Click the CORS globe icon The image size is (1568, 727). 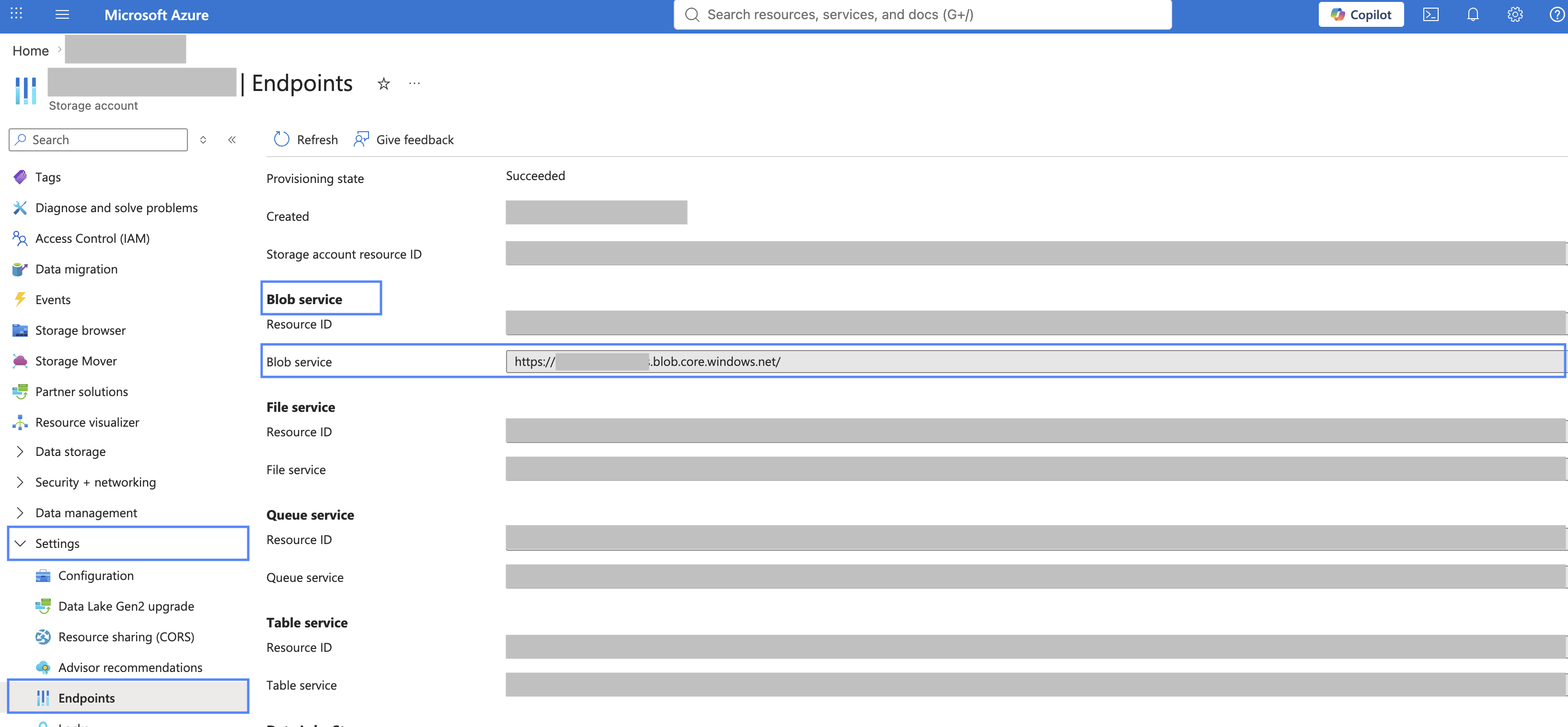[43, 637]
